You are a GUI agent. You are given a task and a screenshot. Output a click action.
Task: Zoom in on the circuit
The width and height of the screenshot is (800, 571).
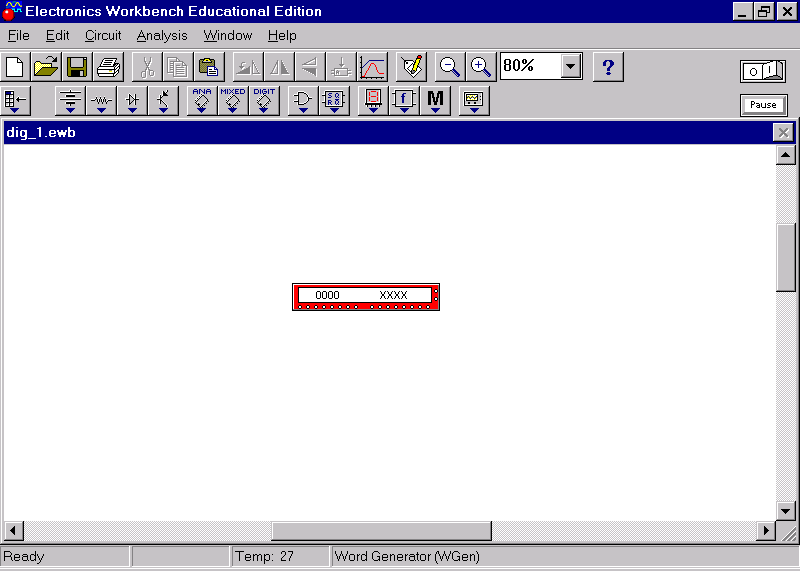(x=481, y=67)
